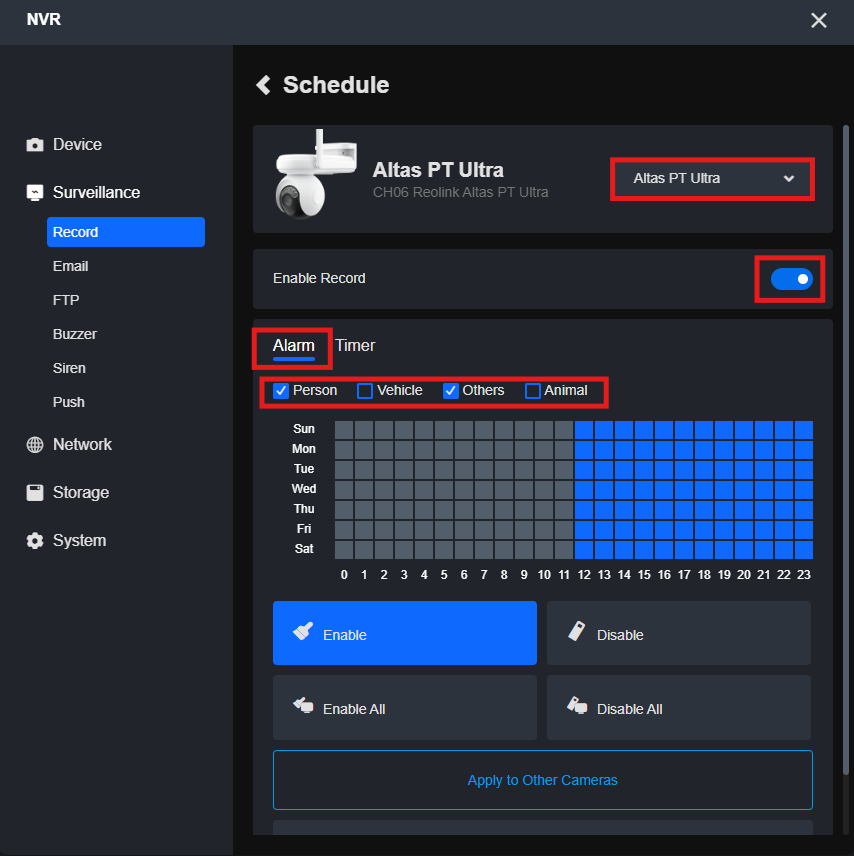This screenshot has width=854, height=856.
Task: Go back using the Schedule back arrow
Action: (263, 85)
